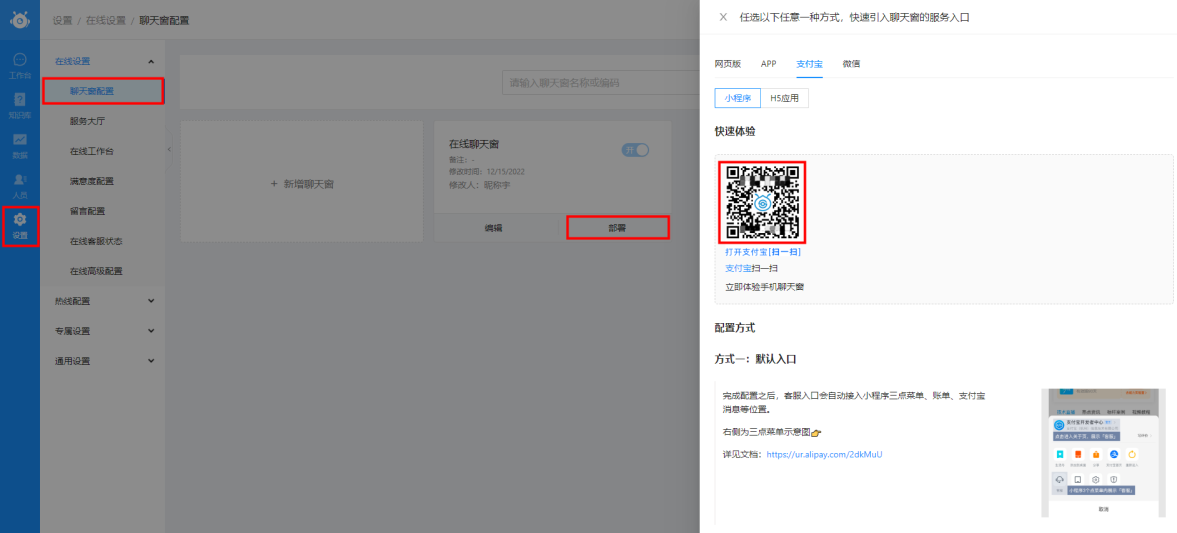Click the robot logo icon at top-left
The width and height of the screenshot is (1177, 533).
click(20, 19)
